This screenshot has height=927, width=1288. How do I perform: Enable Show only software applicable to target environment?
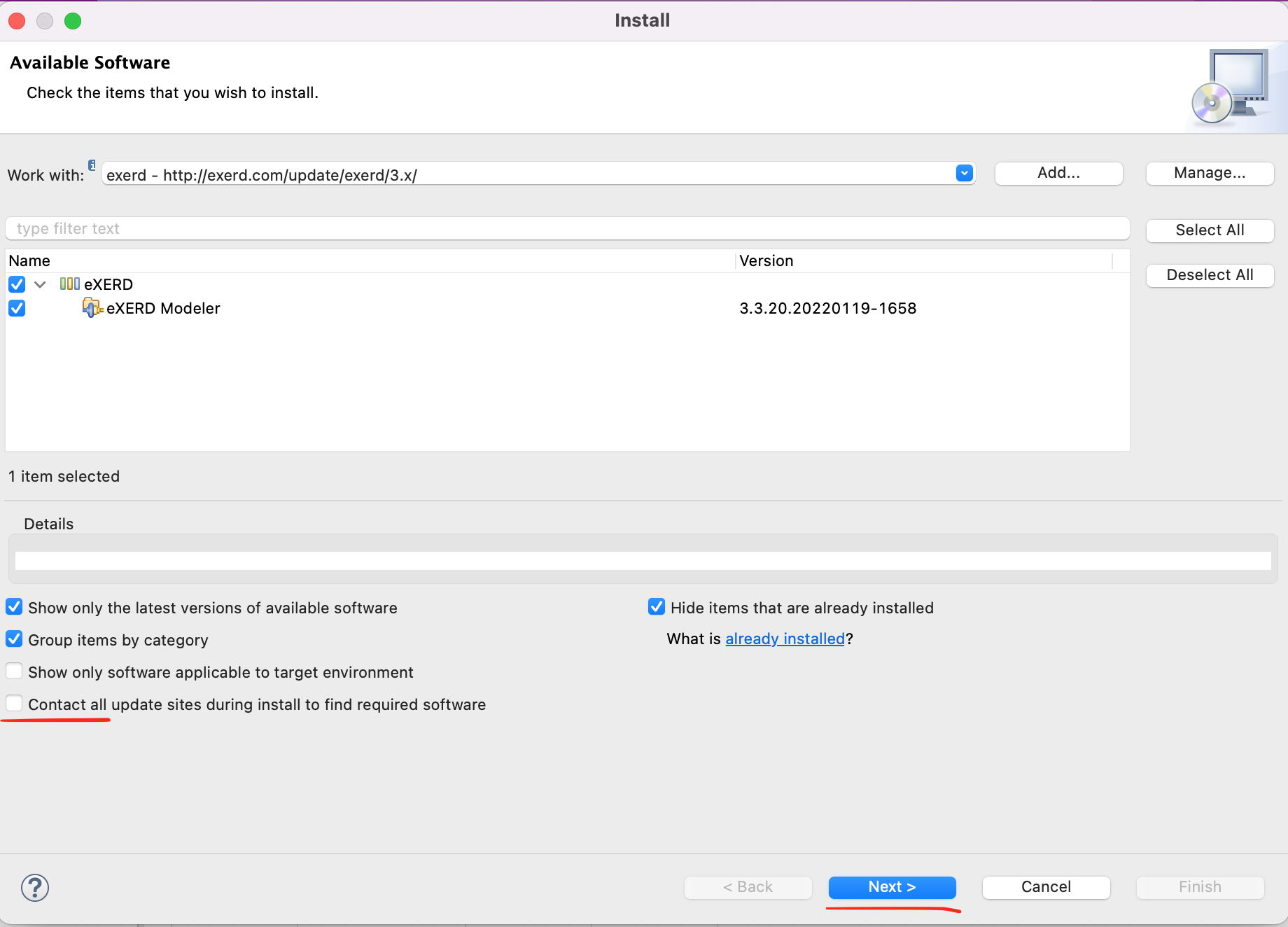click(14, 671)
